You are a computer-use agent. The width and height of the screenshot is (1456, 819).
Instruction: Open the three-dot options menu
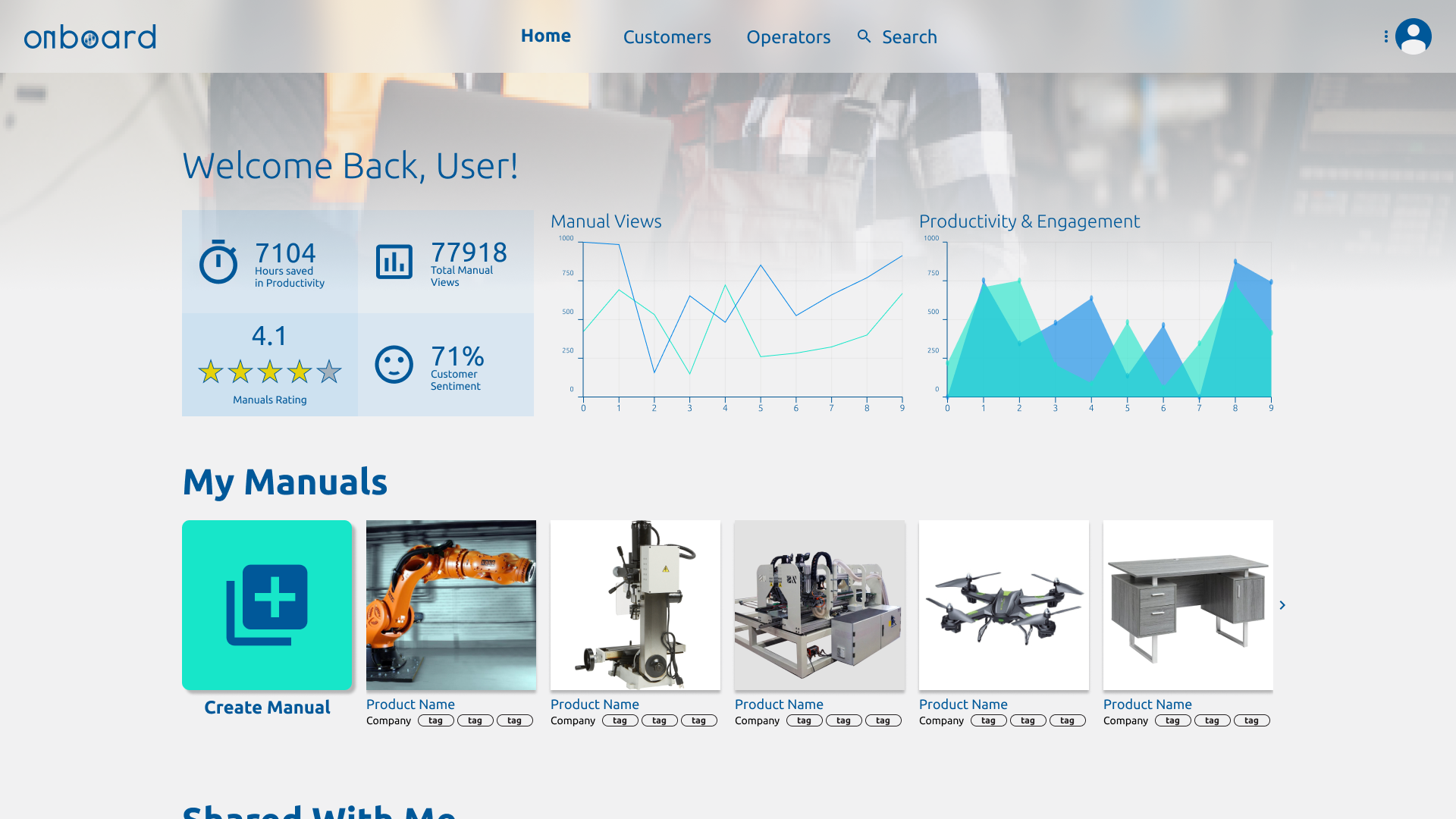tap(1385, 36)
